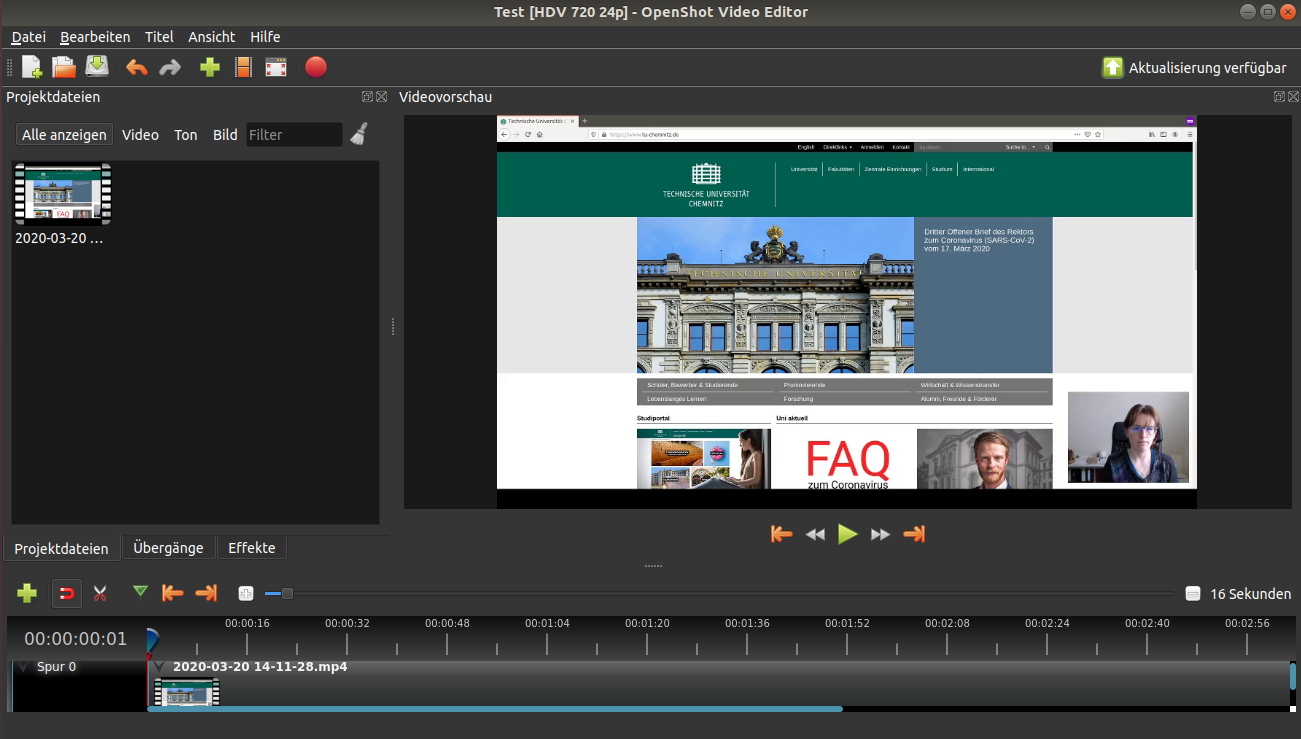Screen dimensions: 1301x739
Task: Click the timeline zoom slider handle
Action: [x=287, y=594]
